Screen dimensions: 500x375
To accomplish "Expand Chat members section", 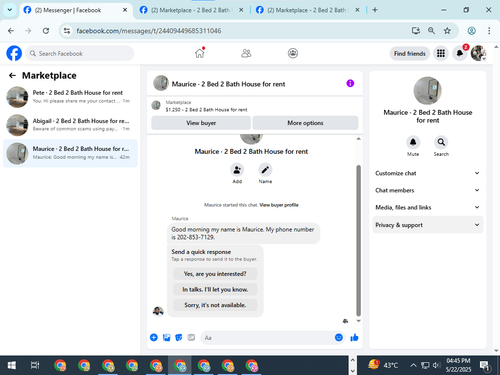I will tap(428, 190).
